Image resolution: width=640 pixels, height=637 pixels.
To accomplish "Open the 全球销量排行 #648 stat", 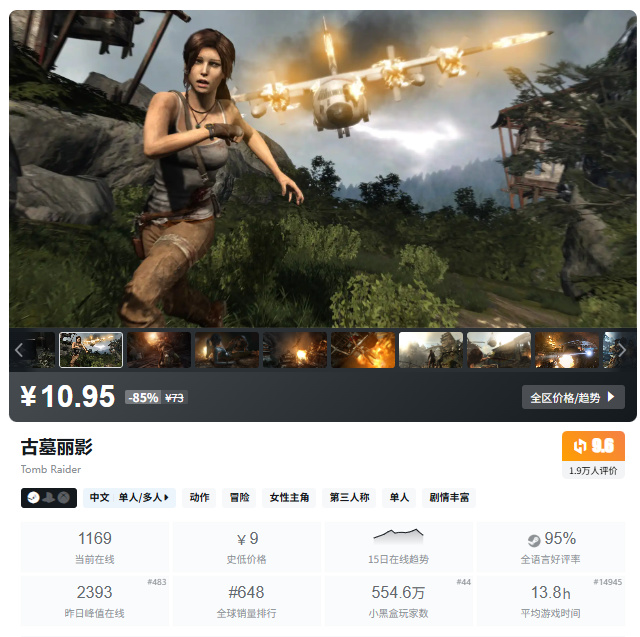I will coord(247,601).
